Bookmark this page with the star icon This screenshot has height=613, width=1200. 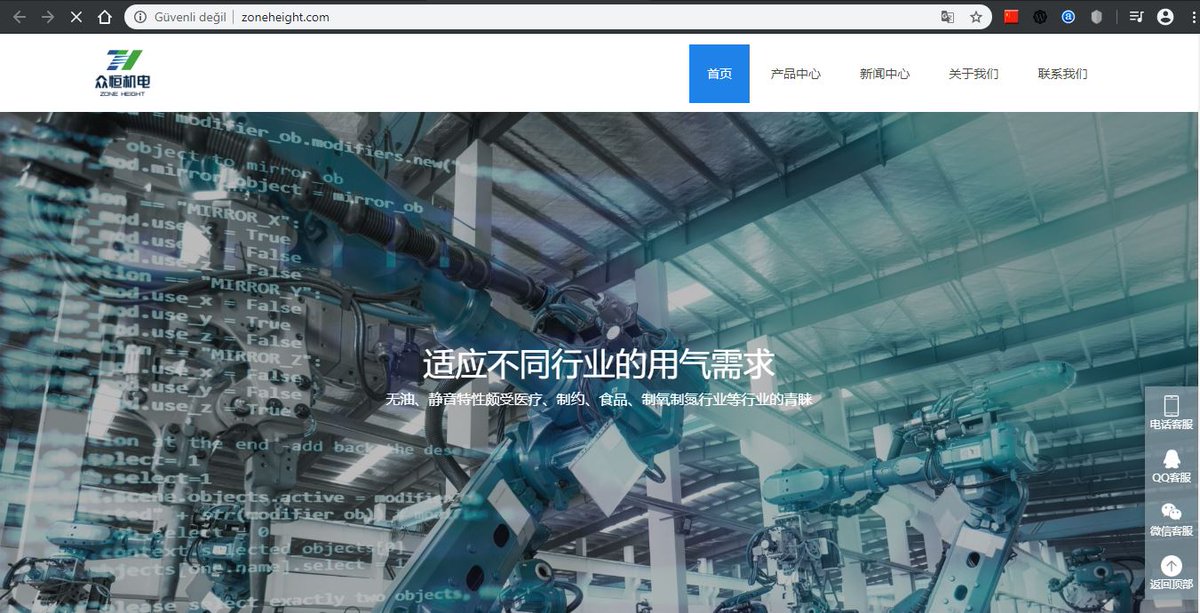point(976,17)
